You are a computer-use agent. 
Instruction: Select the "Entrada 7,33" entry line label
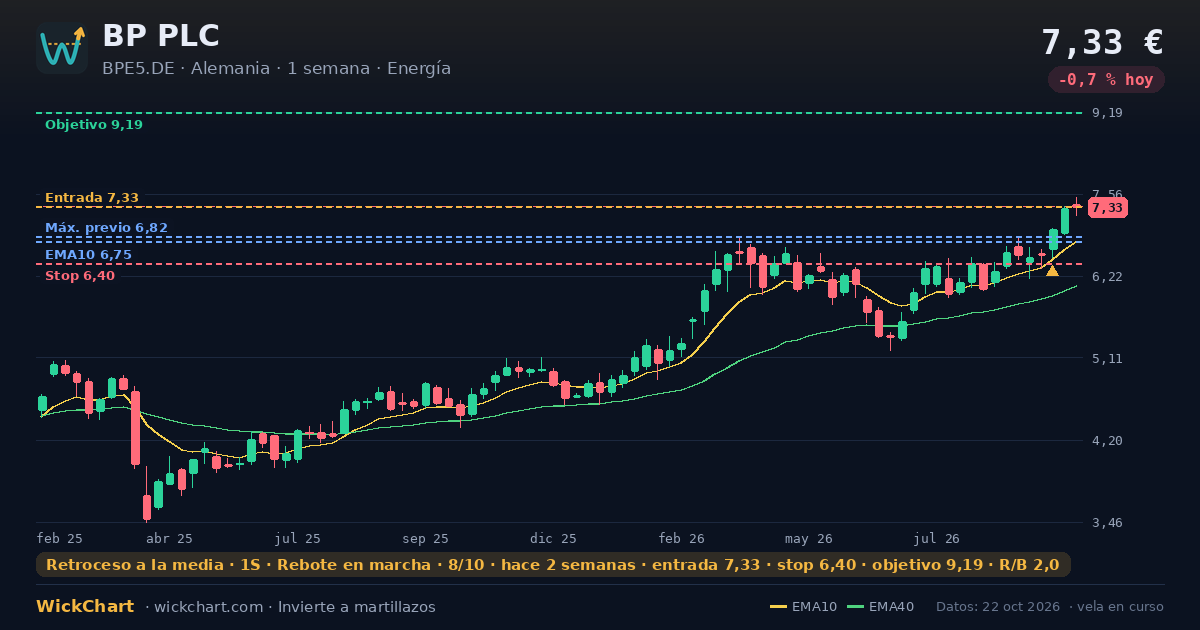(92, 198)
